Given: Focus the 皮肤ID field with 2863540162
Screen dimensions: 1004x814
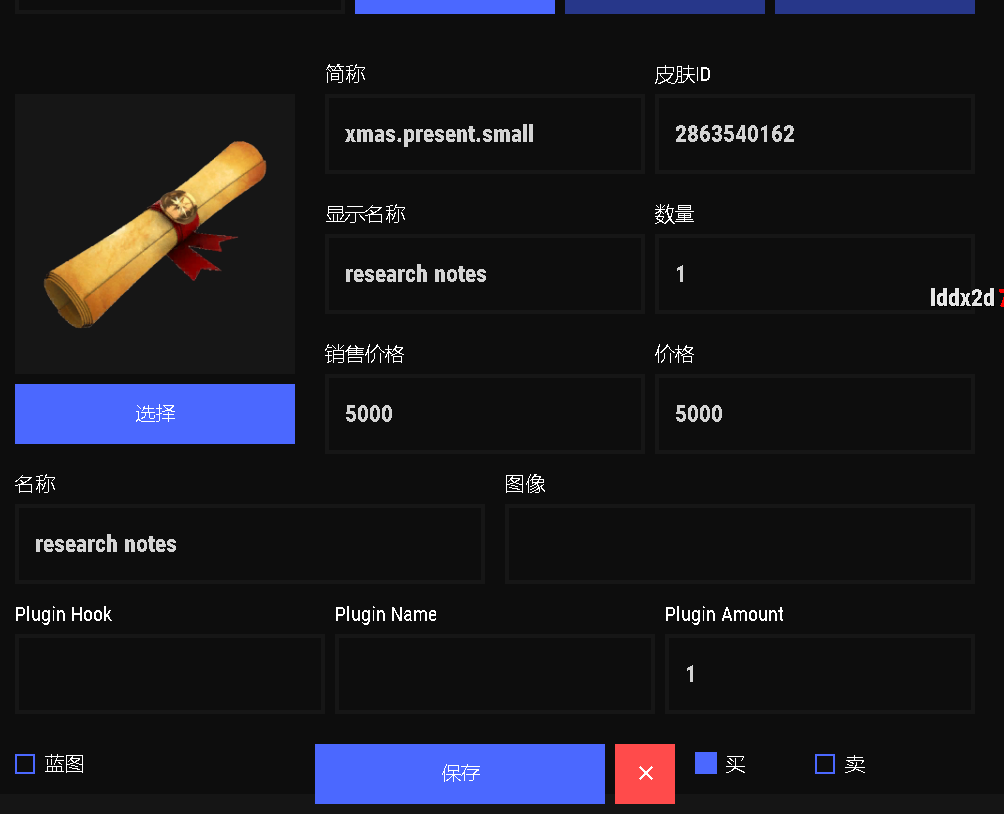Looking at the screenshot, I should click(815, 134).
